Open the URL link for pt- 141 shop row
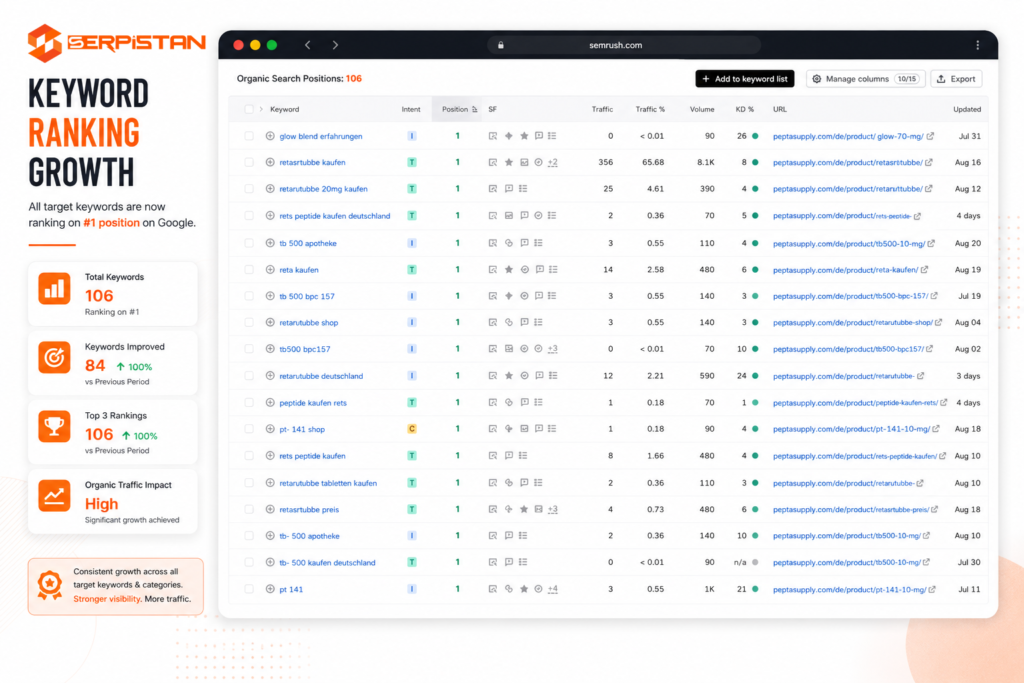 tap(851, 429)
